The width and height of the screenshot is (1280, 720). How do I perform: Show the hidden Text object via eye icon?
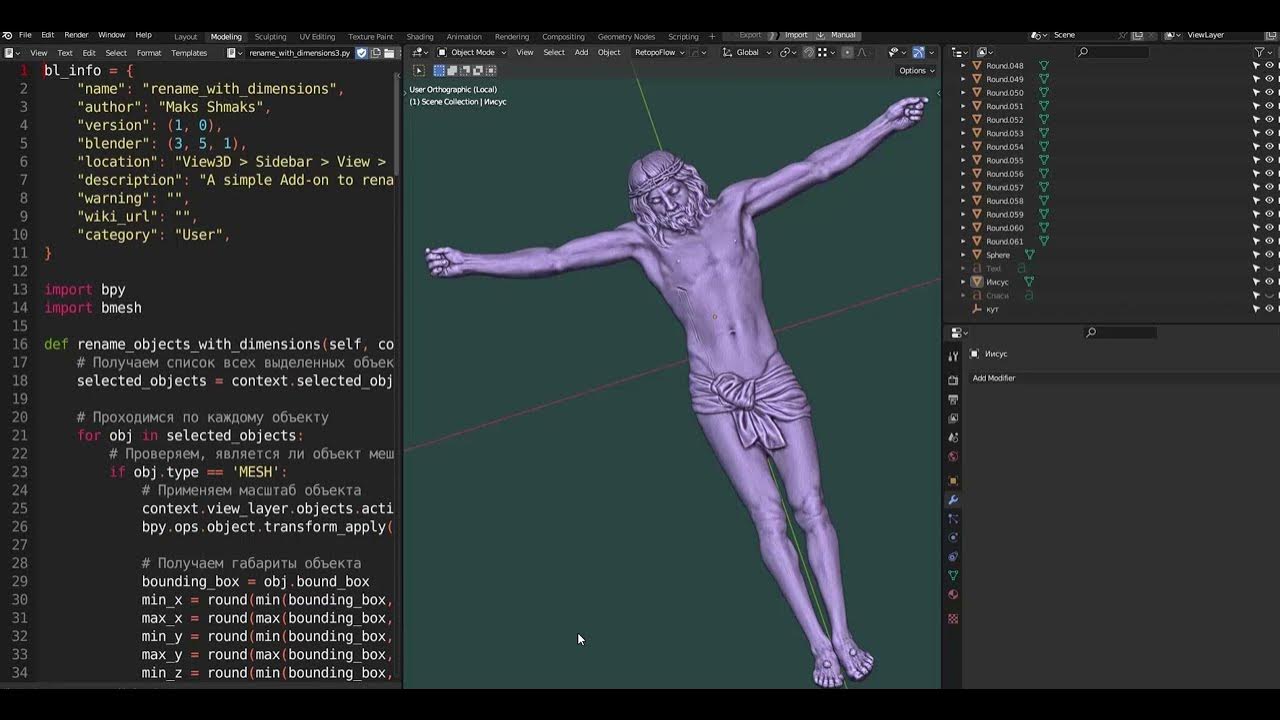(1270, 269)
